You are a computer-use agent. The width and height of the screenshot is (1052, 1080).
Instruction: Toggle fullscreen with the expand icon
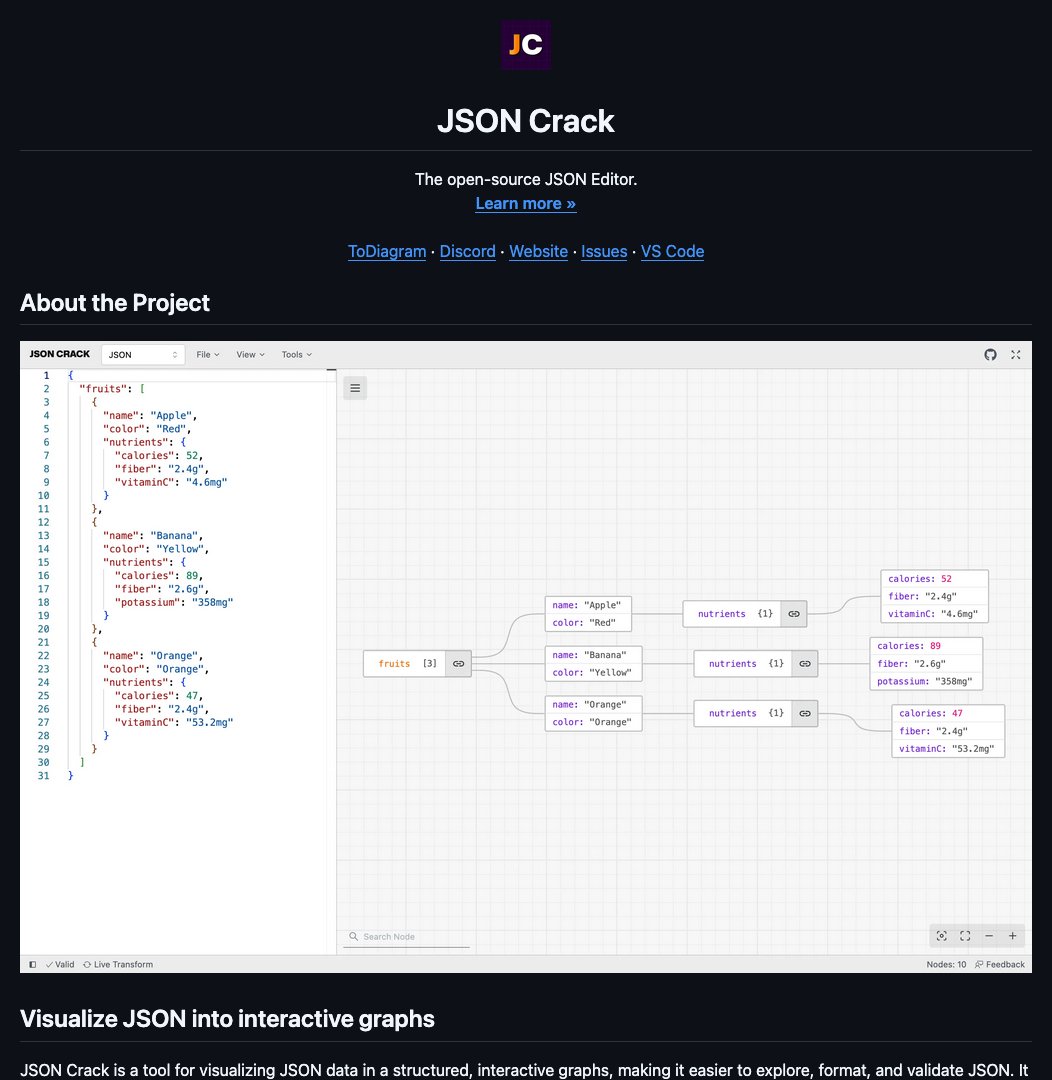tap(1015, 355)
